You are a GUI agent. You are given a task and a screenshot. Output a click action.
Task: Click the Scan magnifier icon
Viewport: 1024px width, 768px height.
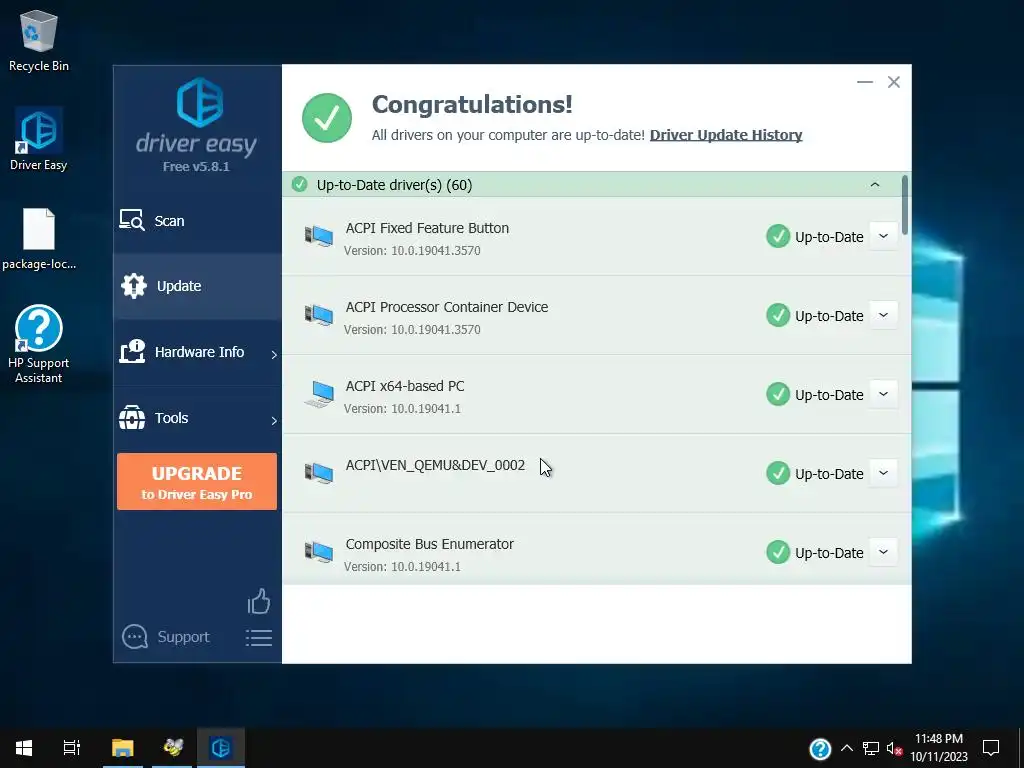(132, 221)
